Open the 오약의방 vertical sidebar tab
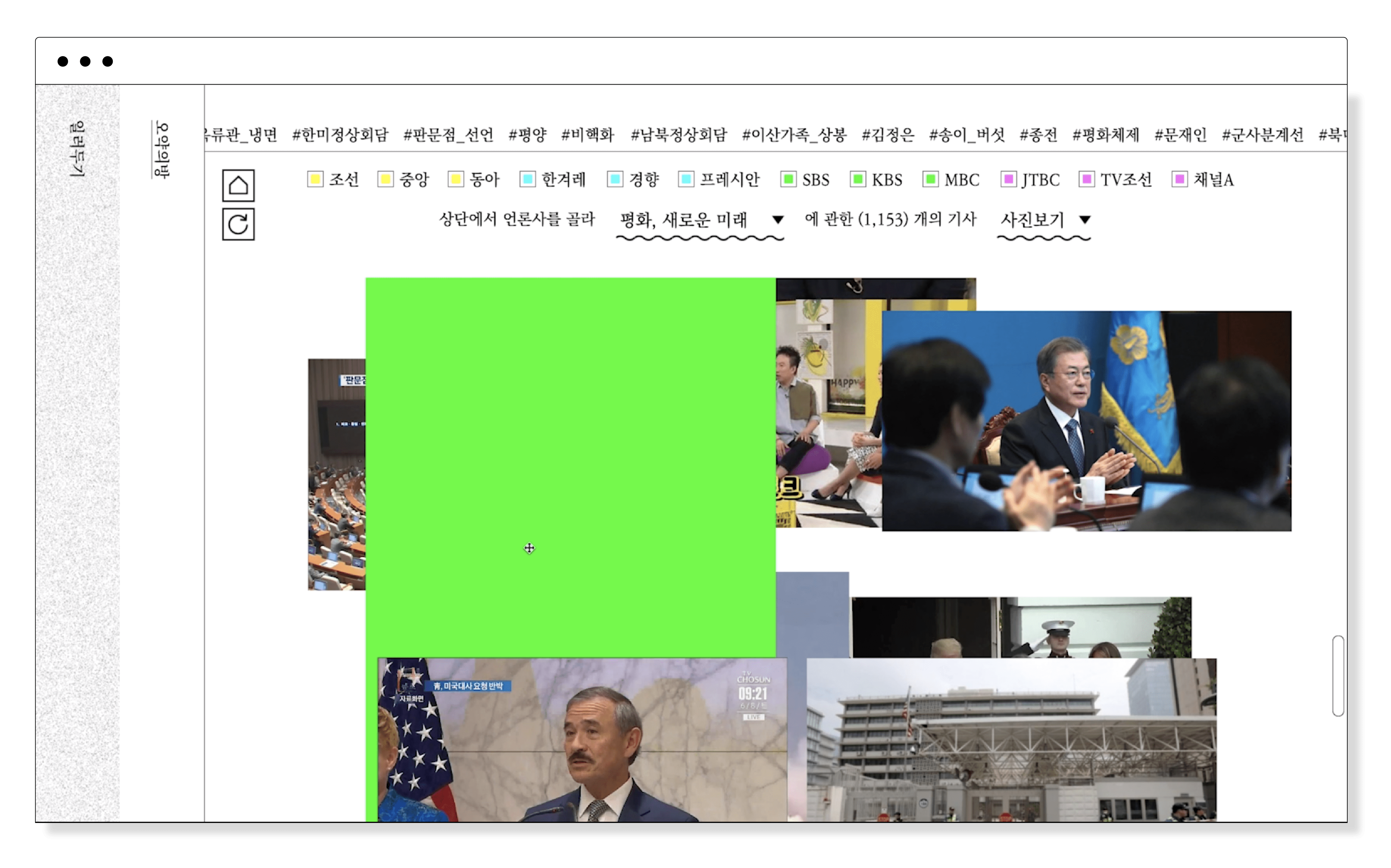 [x=162, y=149]
